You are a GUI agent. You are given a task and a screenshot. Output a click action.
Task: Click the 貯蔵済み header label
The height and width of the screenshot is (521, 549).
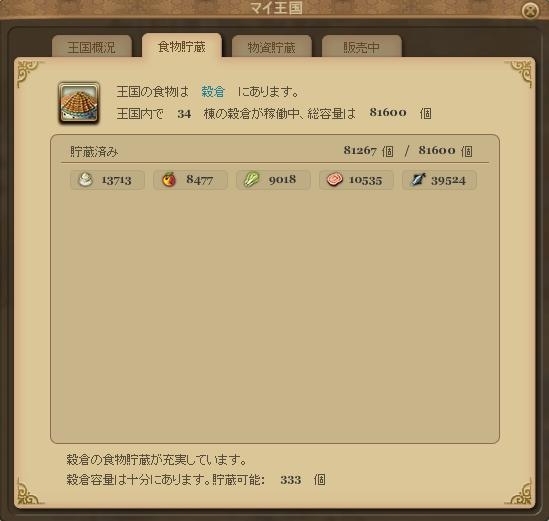94,152
